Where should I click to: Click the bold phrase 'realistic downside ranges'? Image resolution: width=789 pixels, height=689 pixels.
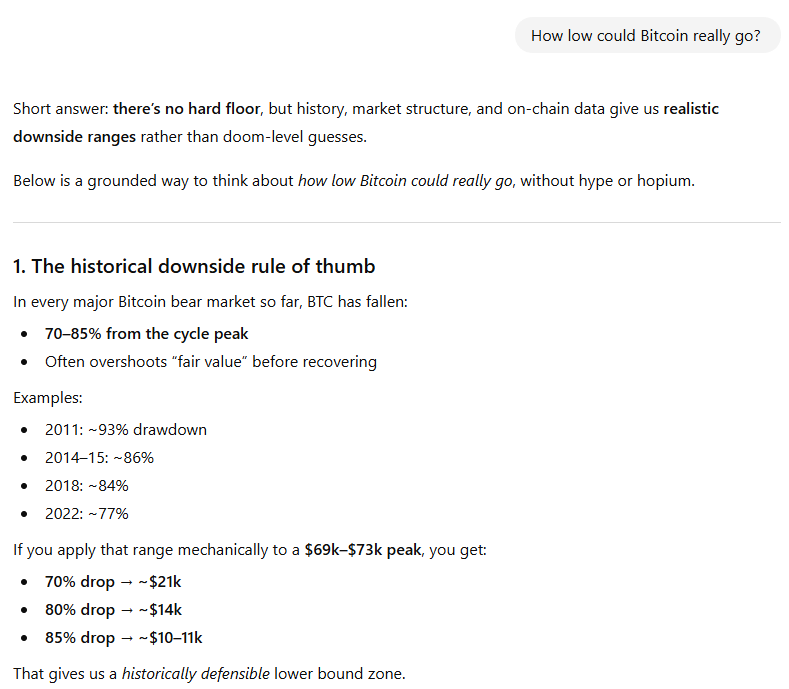click(x=366, y=123)
